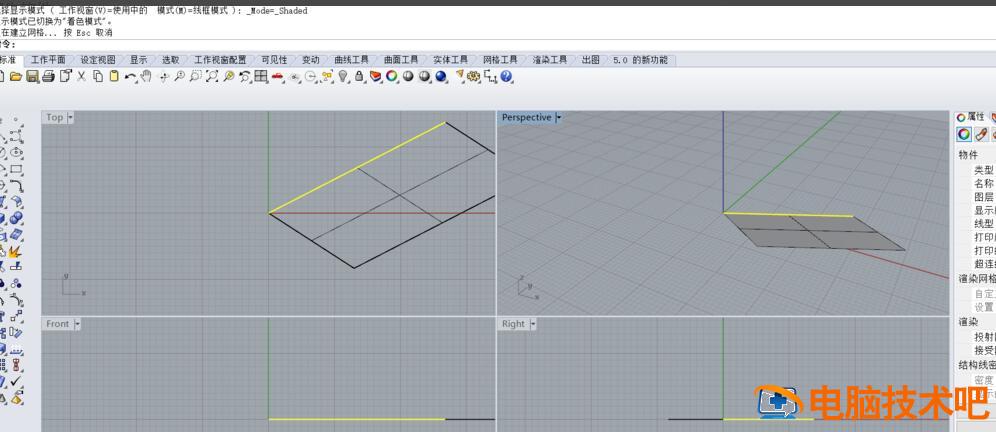
Task: Click the light bulb hide objects icon
Action: pyautogui.click(x=342, y=76)
